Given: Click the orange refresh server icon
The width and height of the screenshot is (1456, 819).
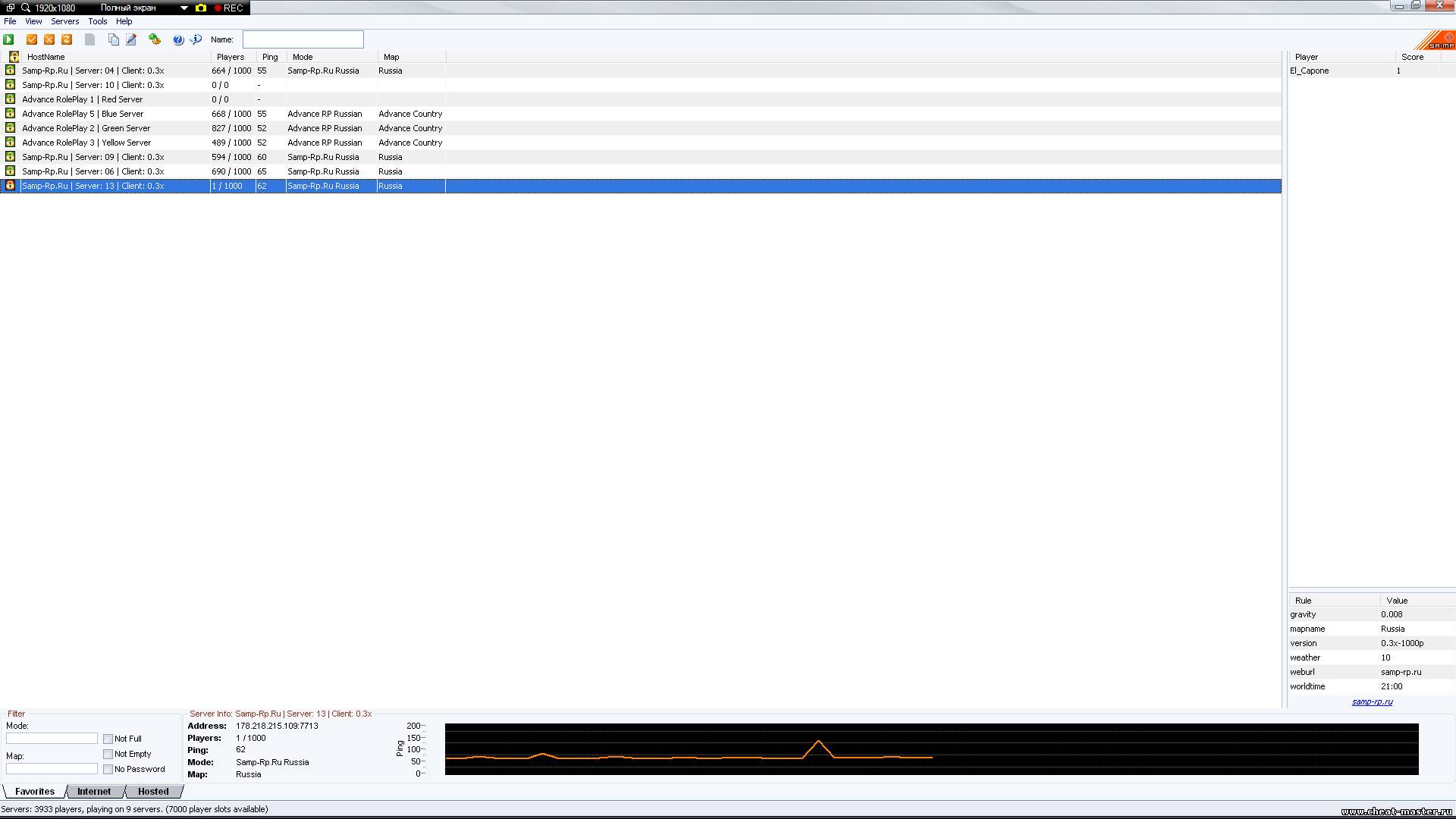Looking at the screenshot, I should coord(67,39).
